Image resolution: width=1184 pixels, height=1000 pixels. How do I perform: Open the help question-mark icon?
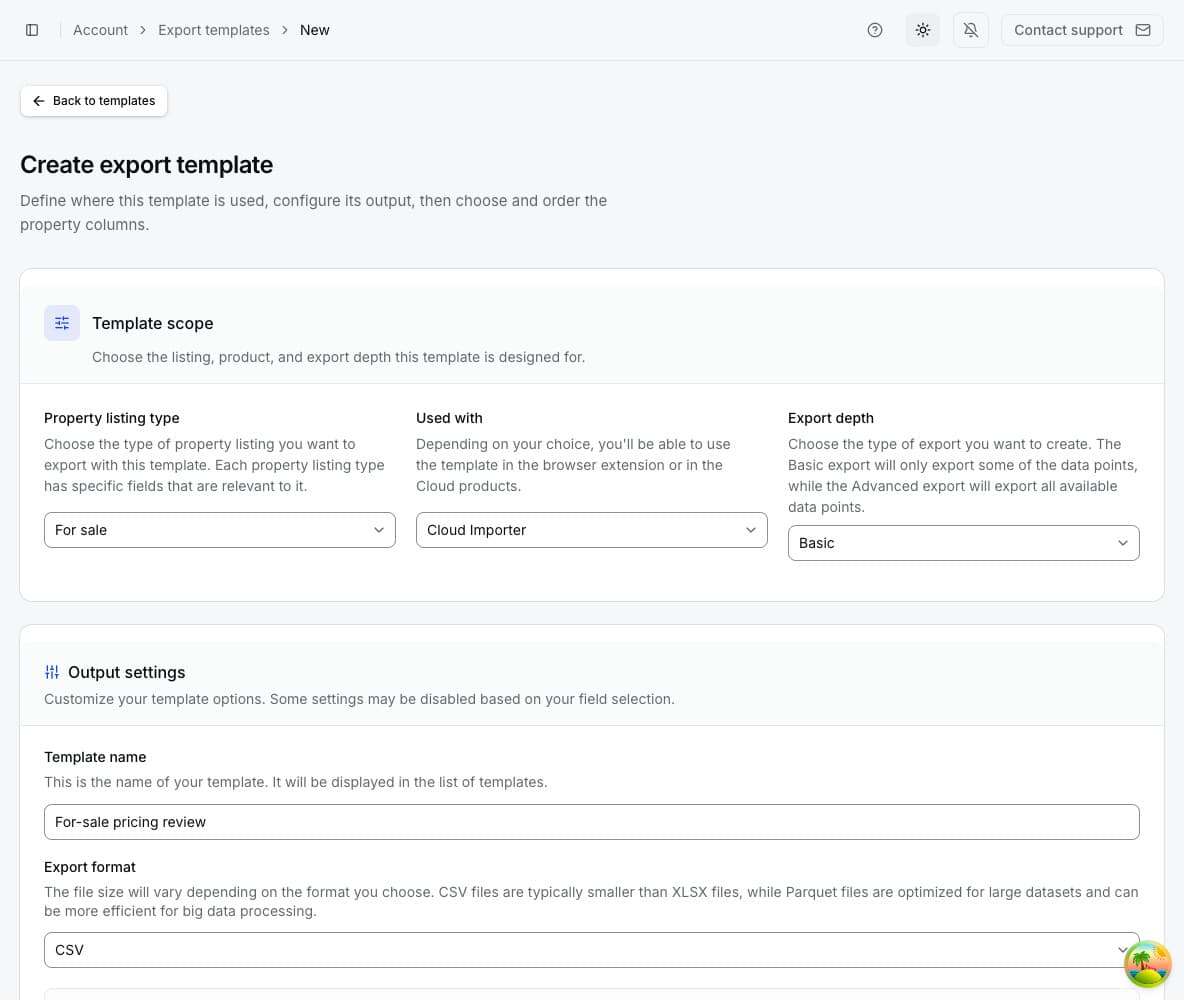874,30
